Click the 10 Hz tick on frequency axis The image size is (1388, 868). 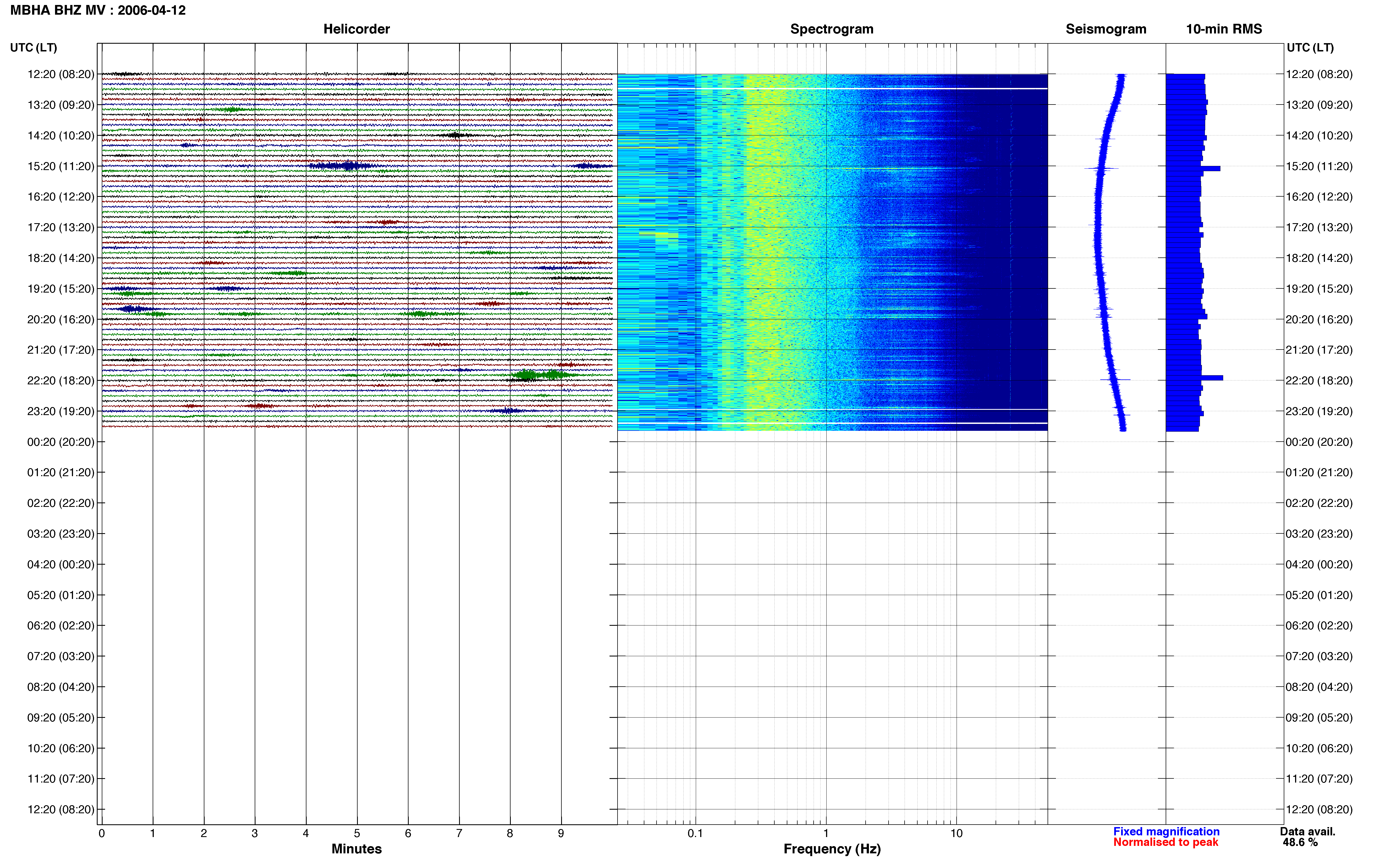pyautogui.click(x=956, y=833)
